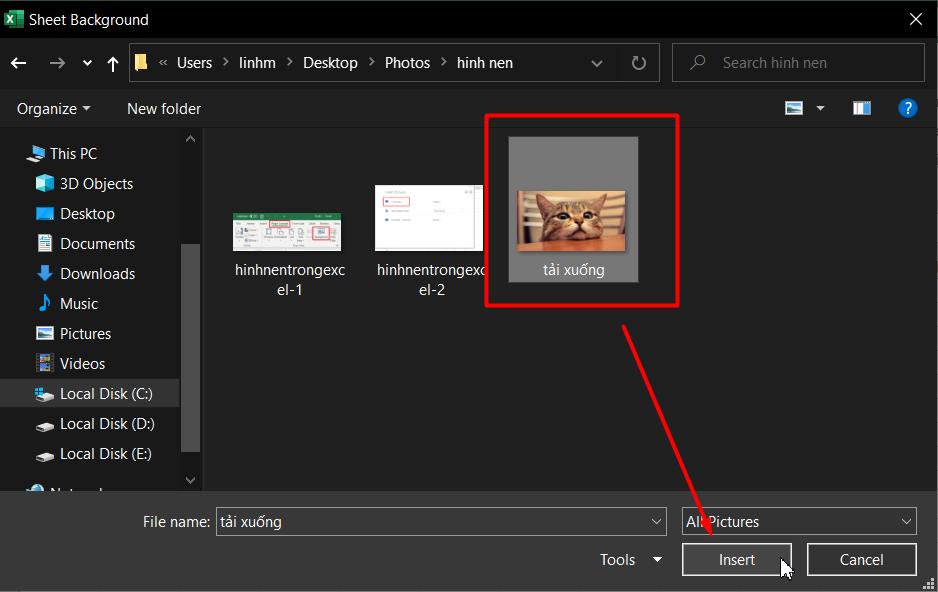Select This PC in the navigation pane
The height and width of the screenshot is (592, 938).
[73, 154]
